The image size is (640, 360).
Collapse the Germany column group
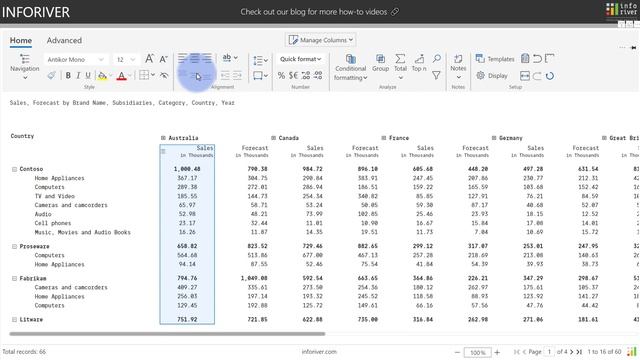494,138
